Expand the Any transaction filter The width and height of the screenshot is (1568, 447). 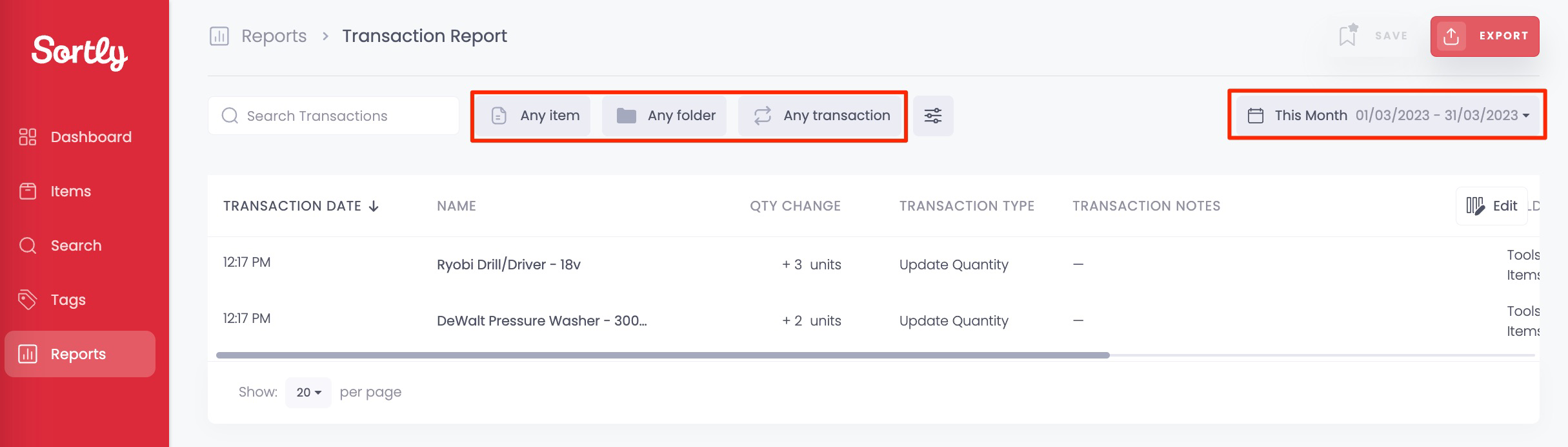(820, 116)
